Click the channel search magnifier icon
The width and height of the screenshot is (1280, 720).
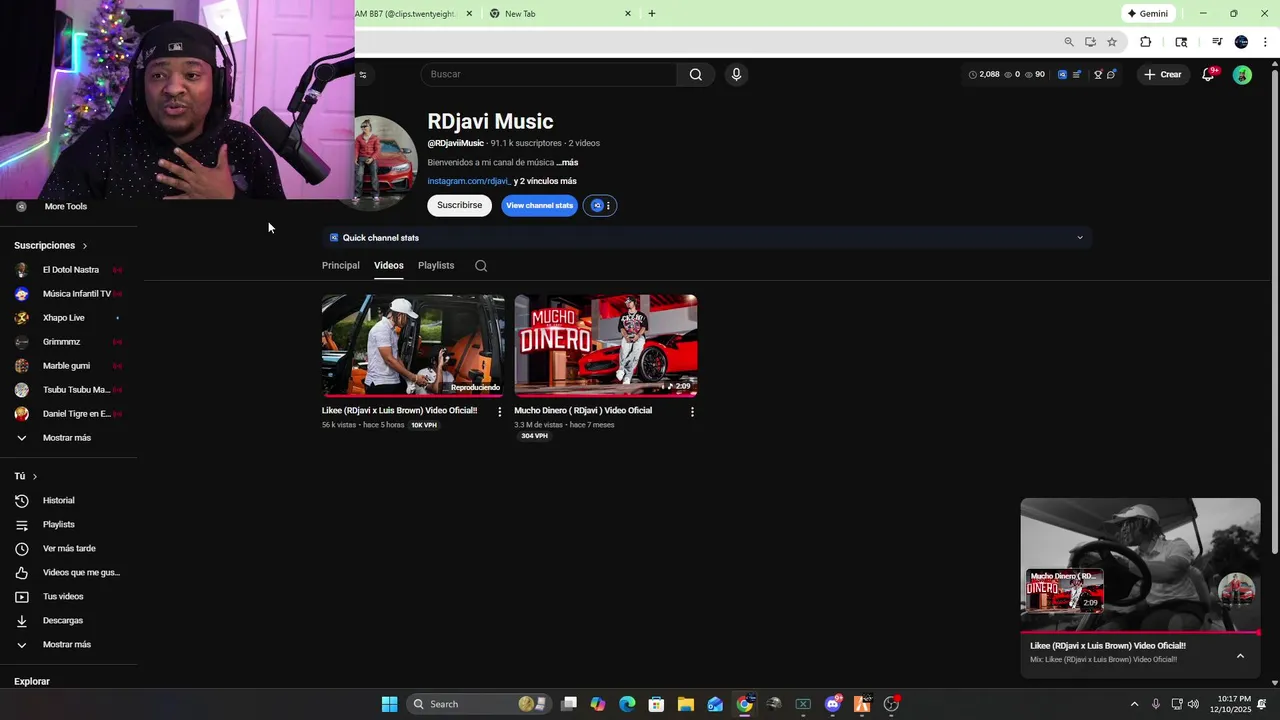pos(481,265)
